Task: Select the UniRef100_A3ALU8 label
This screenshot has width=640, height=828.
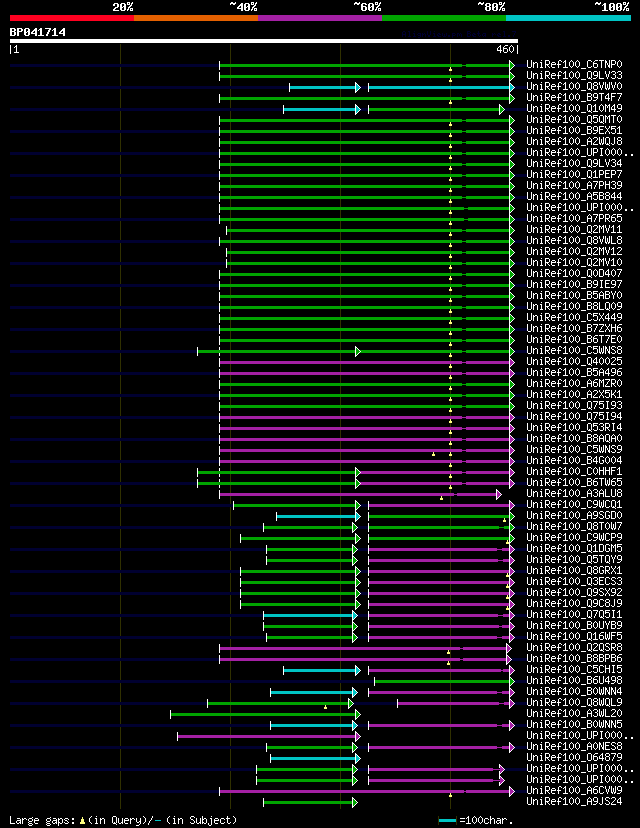Action: click(x=574, y=493)
